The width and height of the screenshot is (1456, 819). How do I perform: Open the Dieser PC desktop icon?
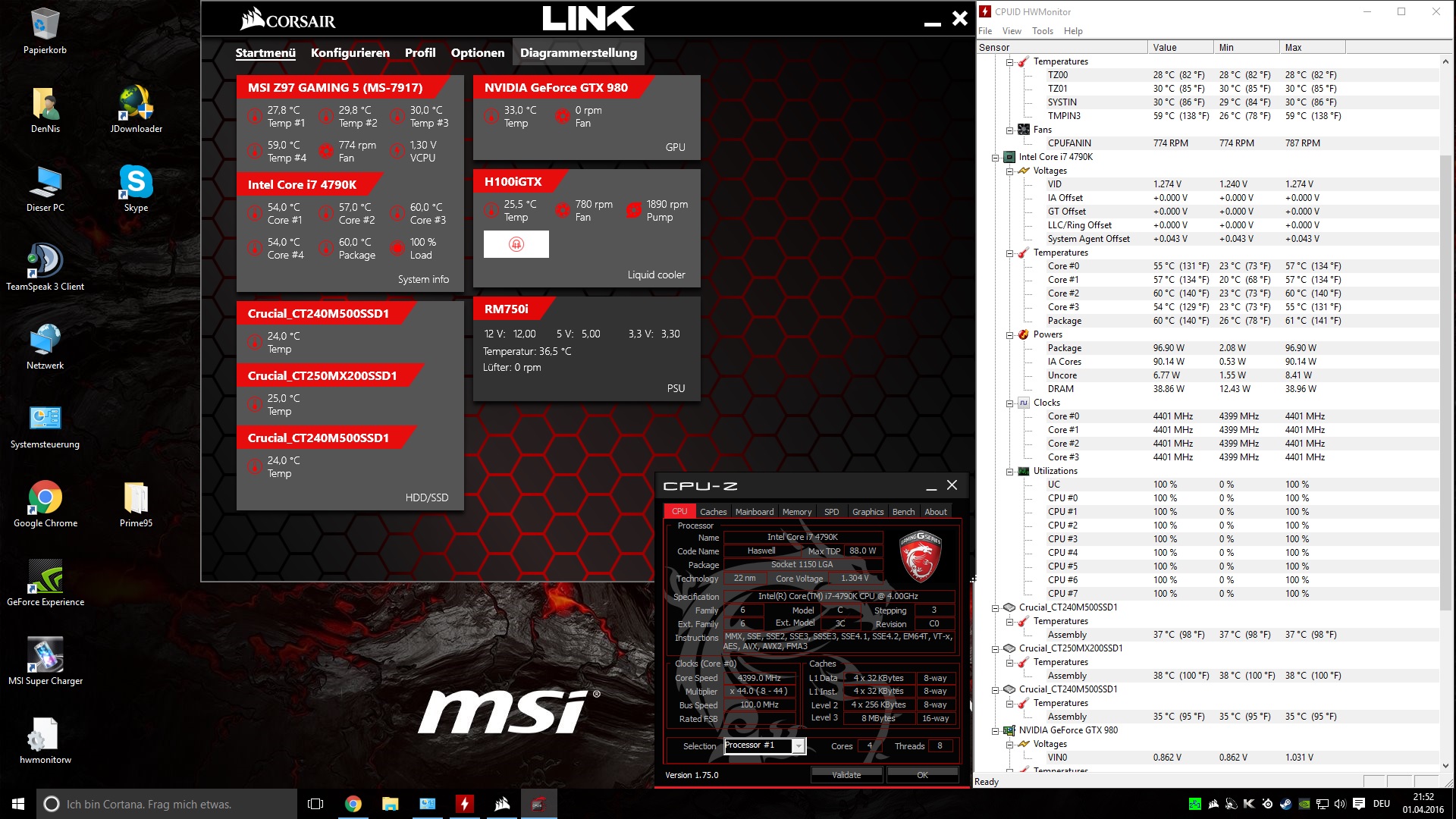pos(45,189)
